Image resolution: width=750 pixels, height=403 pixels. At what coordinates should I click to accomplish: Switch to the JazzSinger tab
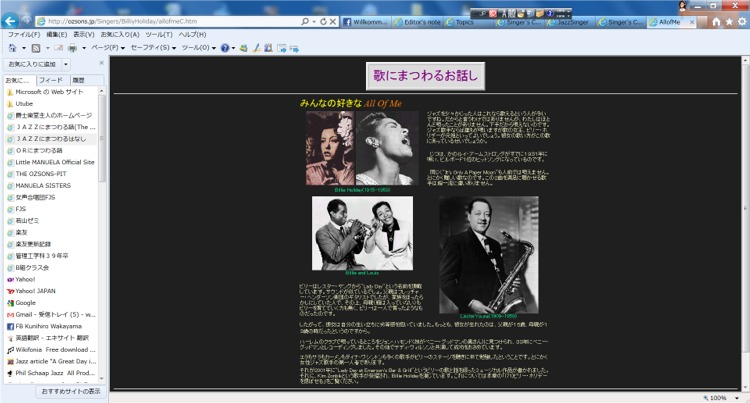point(570,22)
